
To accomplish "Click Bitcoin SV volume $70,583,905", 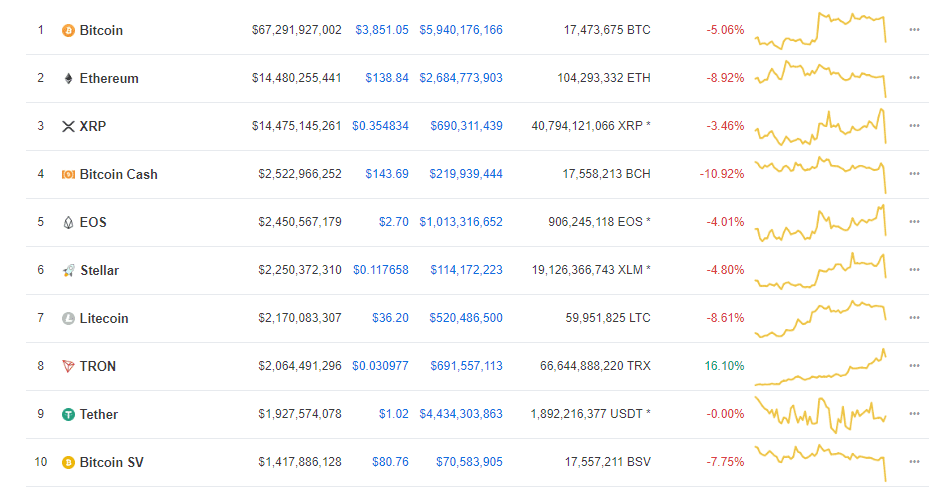I will 469,462.
